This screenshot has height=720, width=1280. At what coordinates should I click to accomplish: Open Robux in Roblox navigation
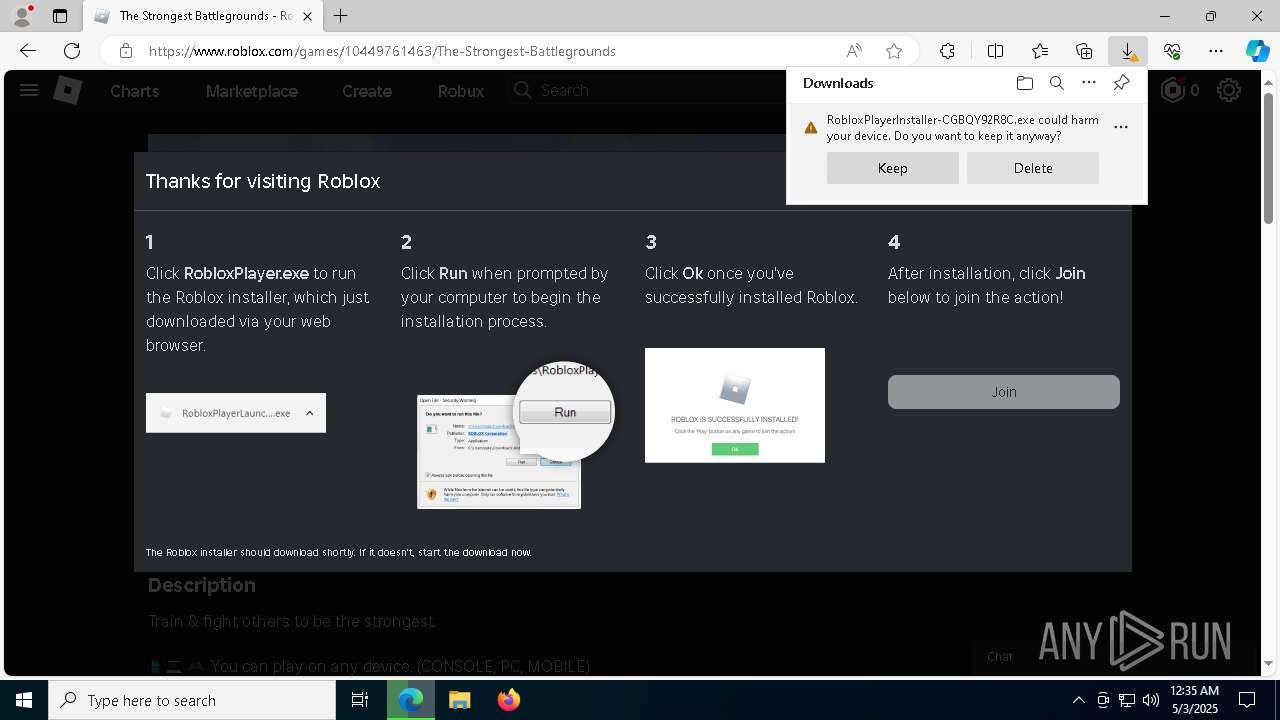[x=461, y=91]
